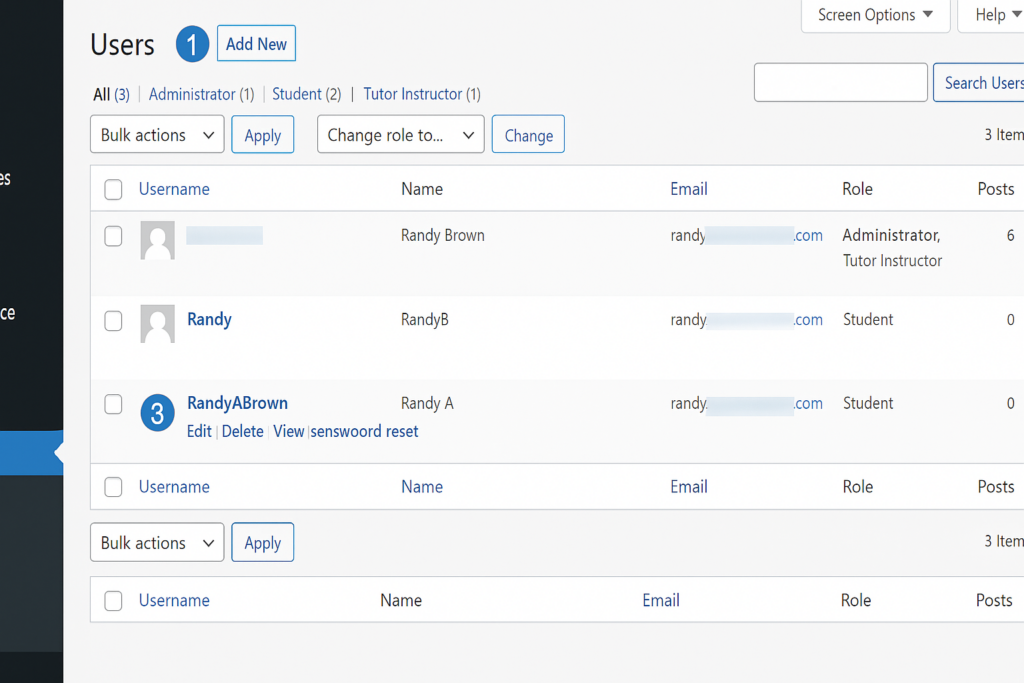Click Delete link under RandyABrown
1024x683 pixels.
[x=242, y=432]
